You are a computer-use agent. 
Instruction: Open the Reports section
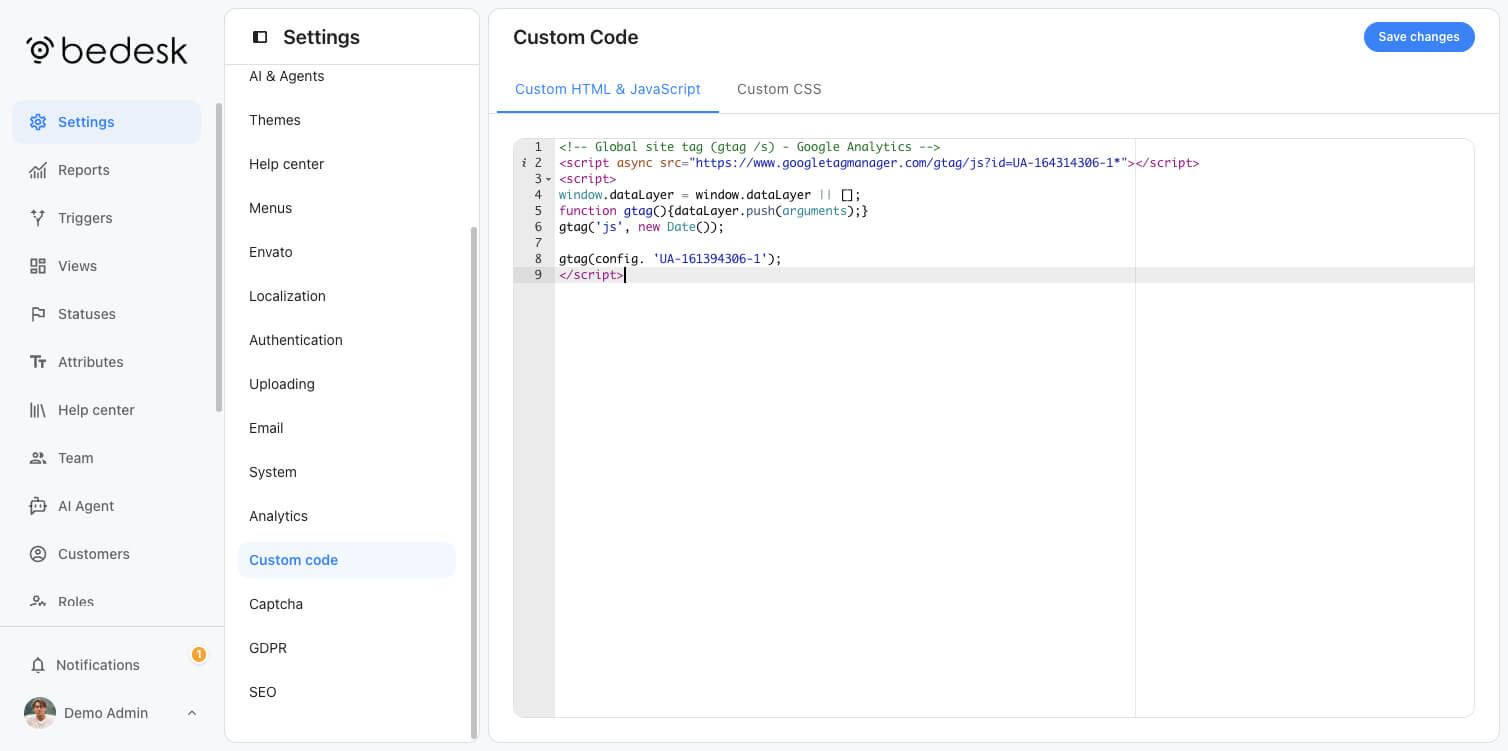106,170
